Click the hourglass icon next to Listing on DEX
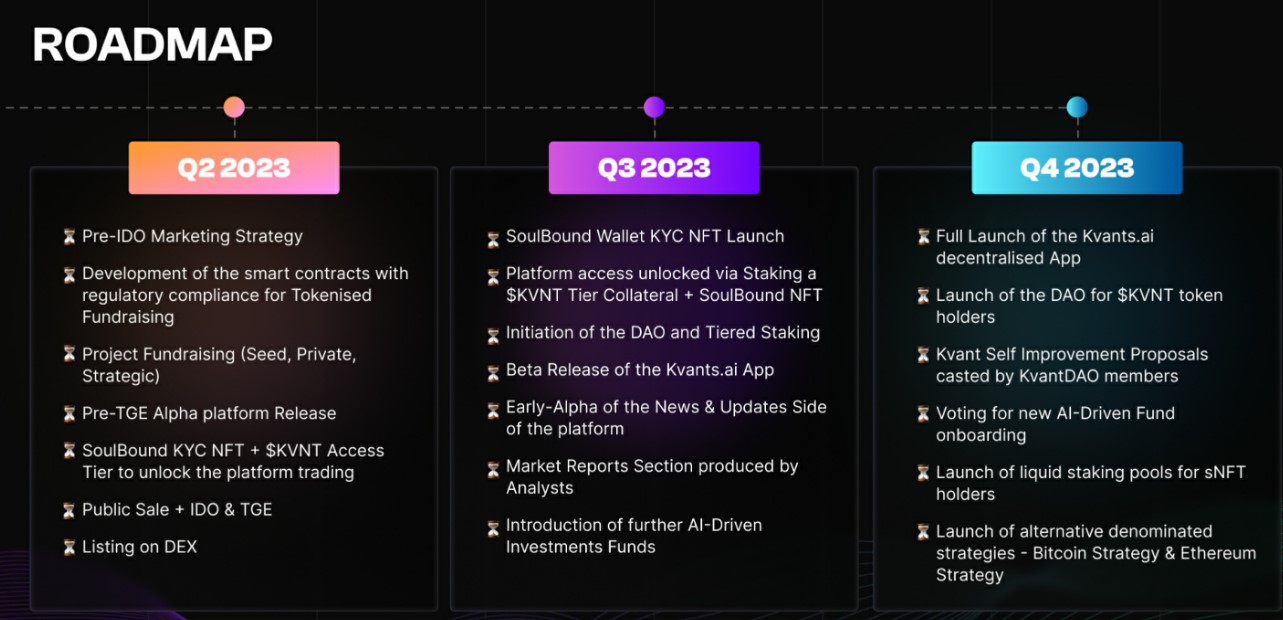 tap(69, 547)
